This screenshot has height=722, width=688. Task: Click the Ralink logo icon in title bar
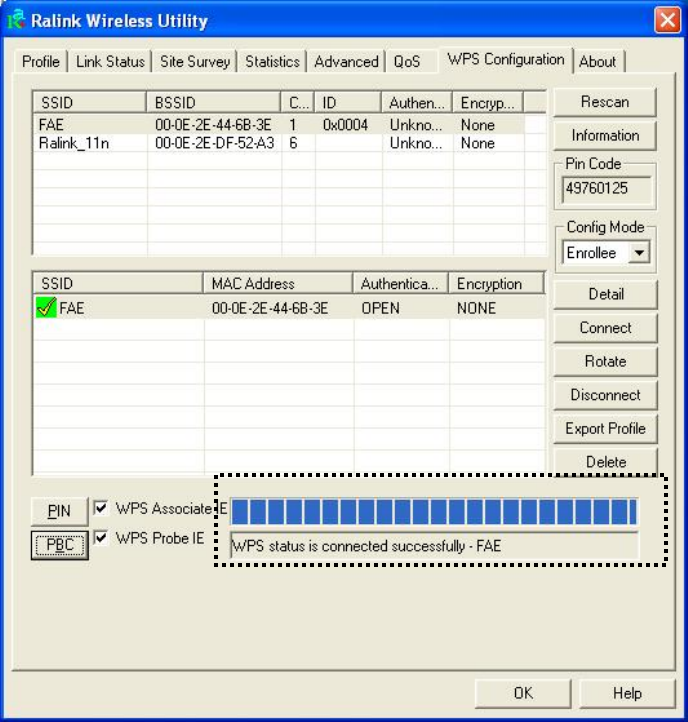click(17, 20)
